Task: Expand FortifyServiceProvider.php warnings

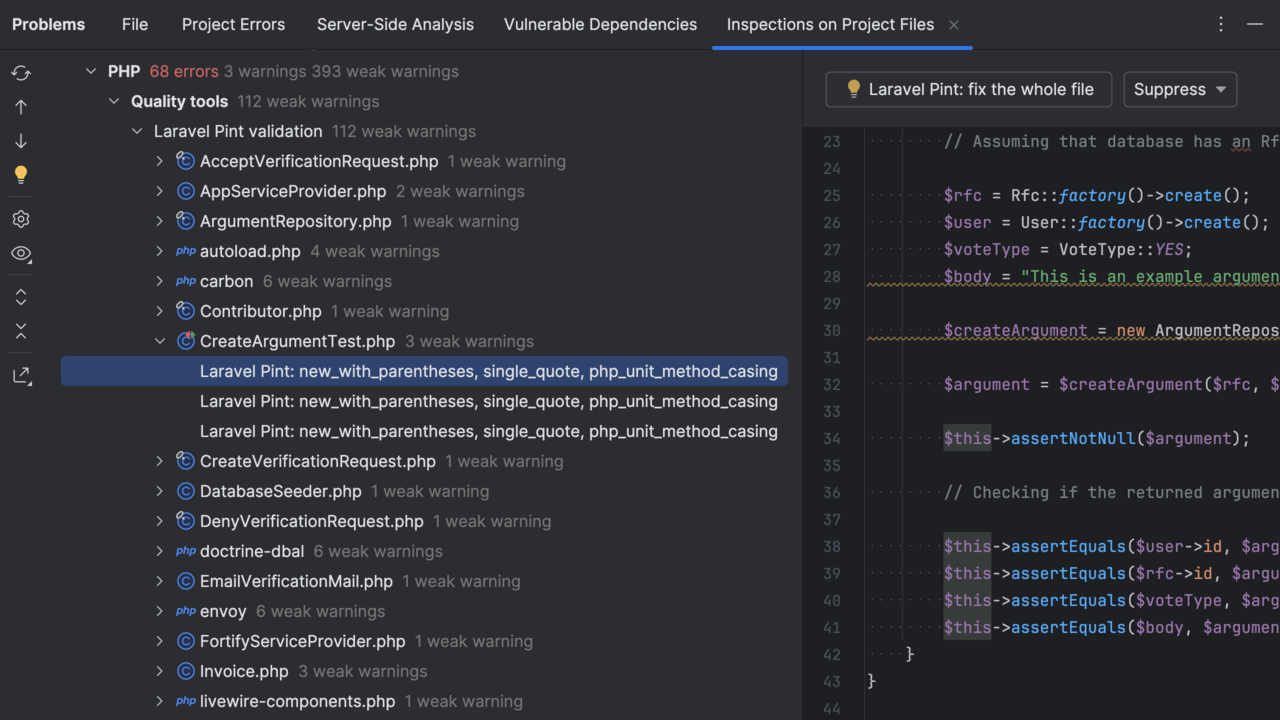Action: click(160, 641)
